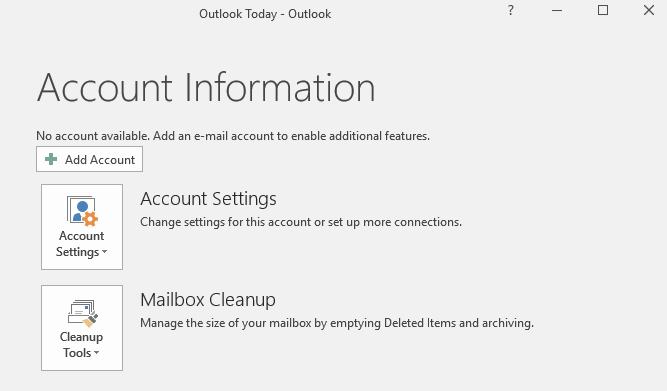Click the 'No account available' message text
This screenshot has height=391, width=667.
[x=233, y=136]
